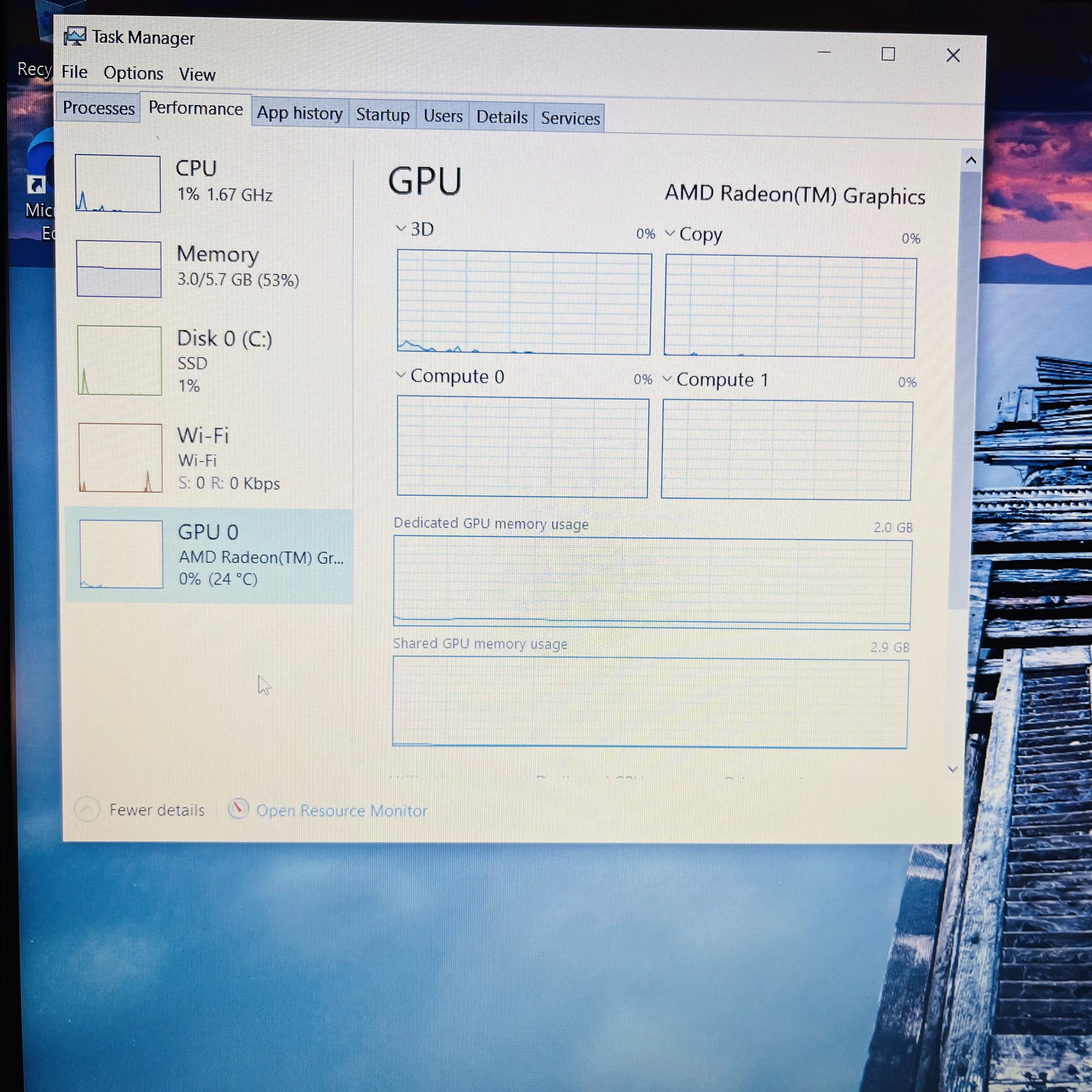Select the Wi-Fi throughput mini graph

[120, 457]
